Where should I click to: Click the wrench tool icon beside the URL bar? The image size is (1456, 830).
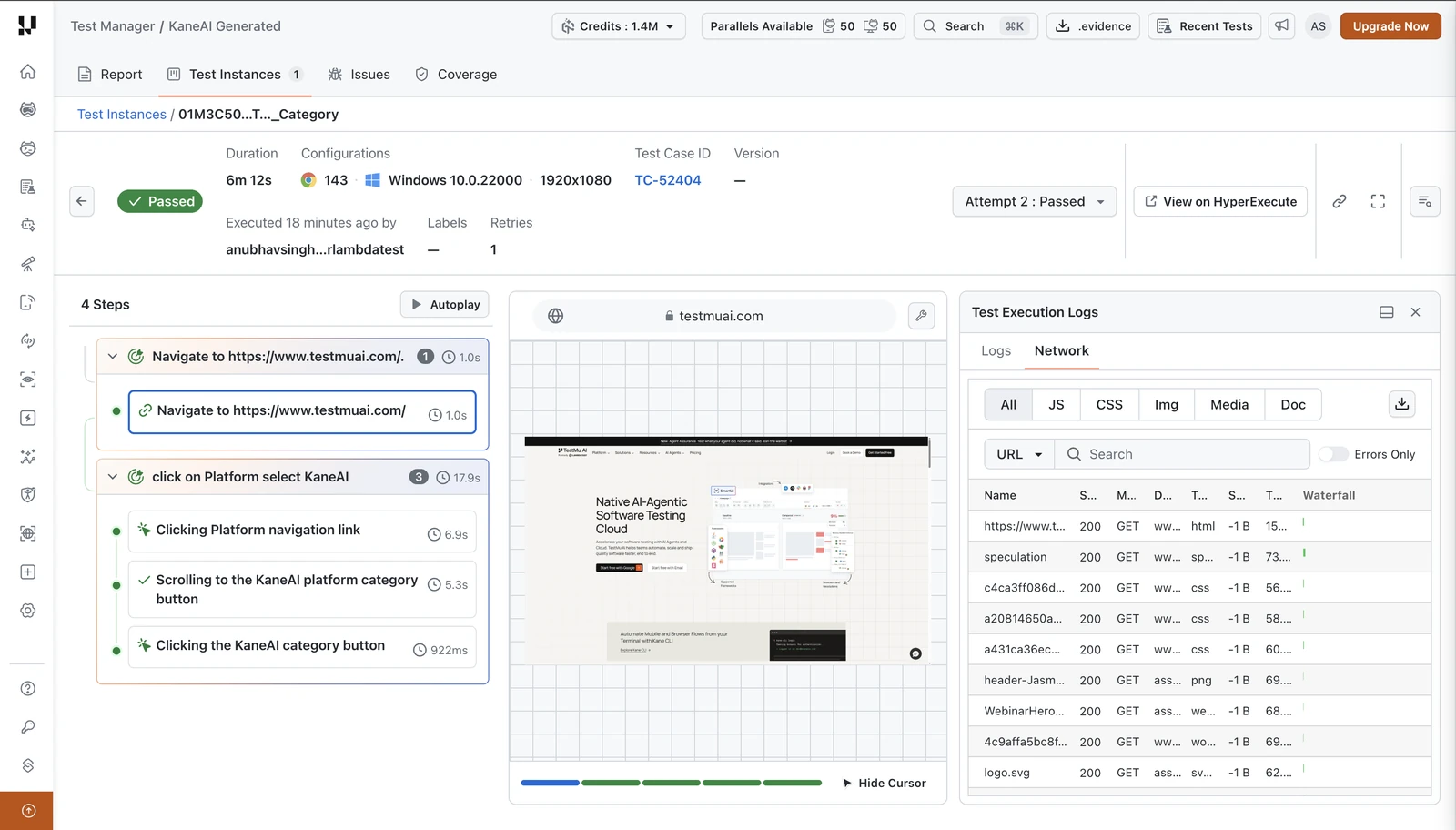pos(921,316)
